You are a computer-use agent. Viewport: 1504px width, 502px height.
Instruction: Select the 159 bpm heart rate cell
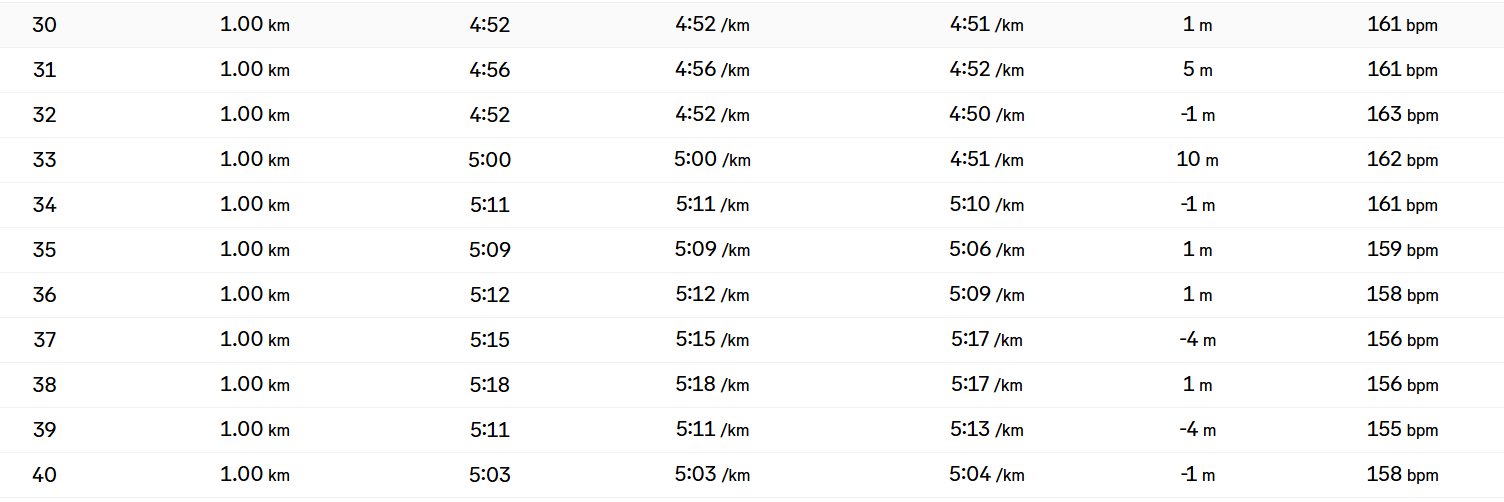[1402, 250]
